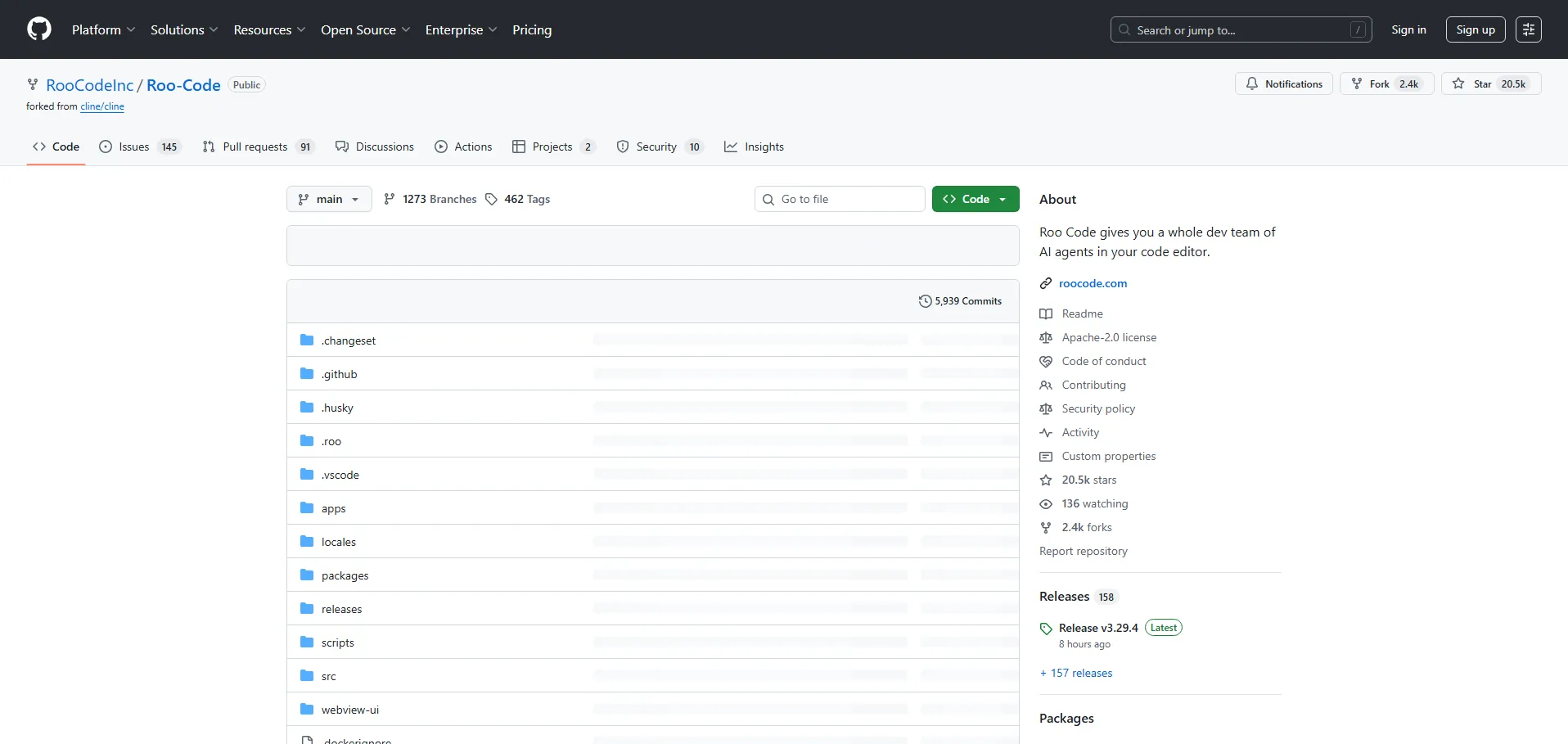Click the GitHub logo icon
The image size is (1568, 744).
(x=39, y=29)
